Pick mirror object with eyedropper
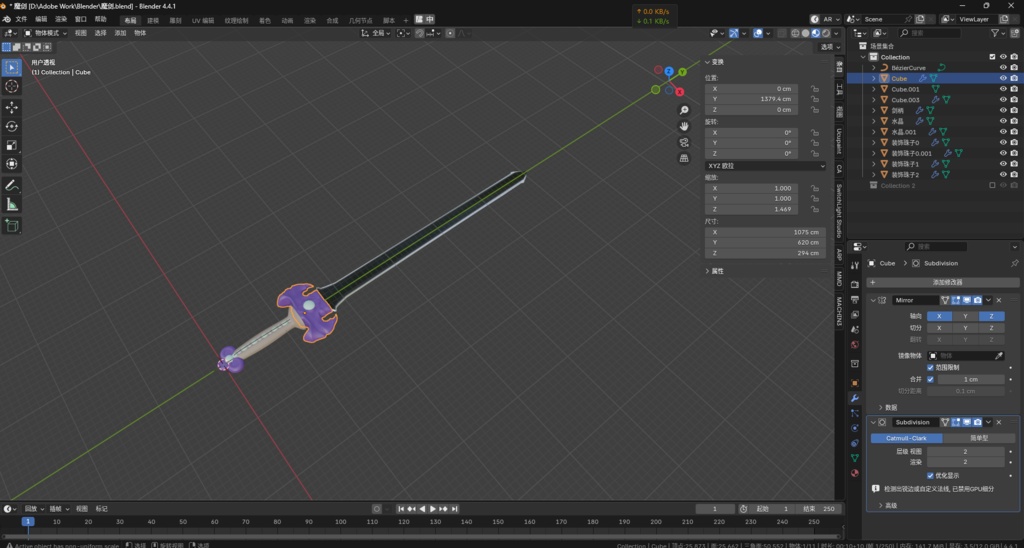 click(x=999, y=356)
